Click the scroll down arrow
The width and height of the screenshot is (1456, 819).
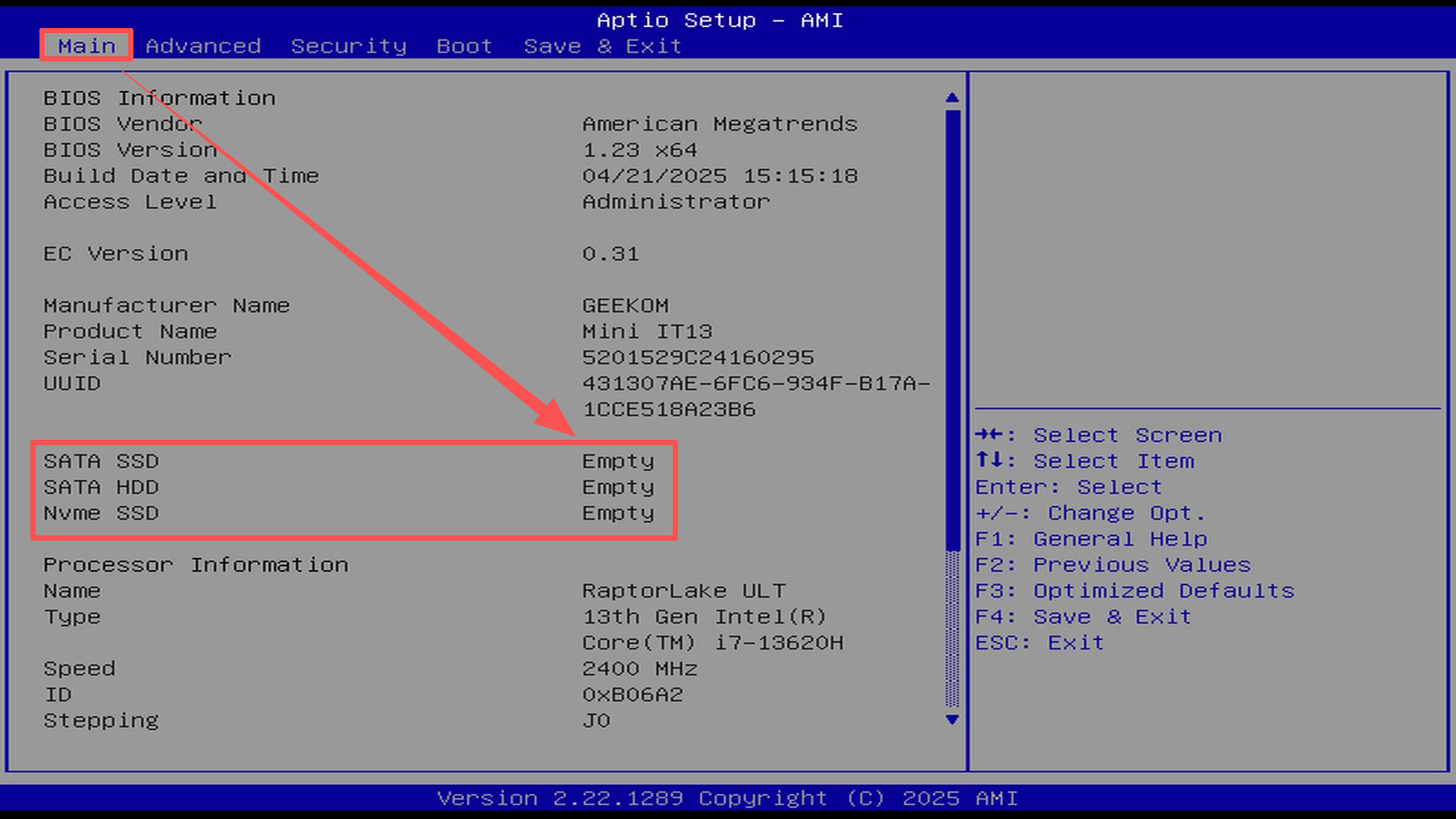[952, 720]
